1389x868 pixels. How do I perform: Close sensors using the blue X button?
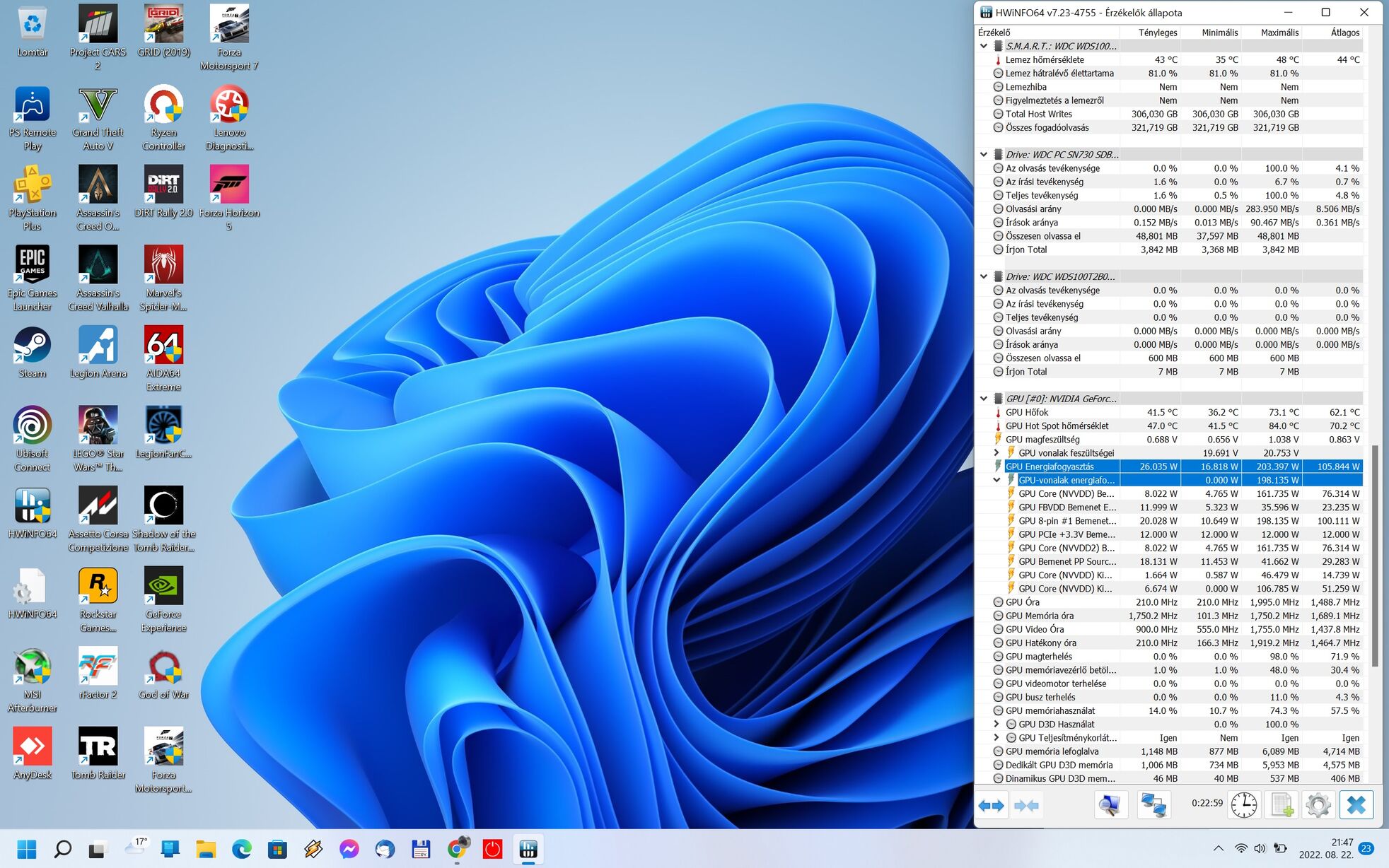coord(1356,805)
